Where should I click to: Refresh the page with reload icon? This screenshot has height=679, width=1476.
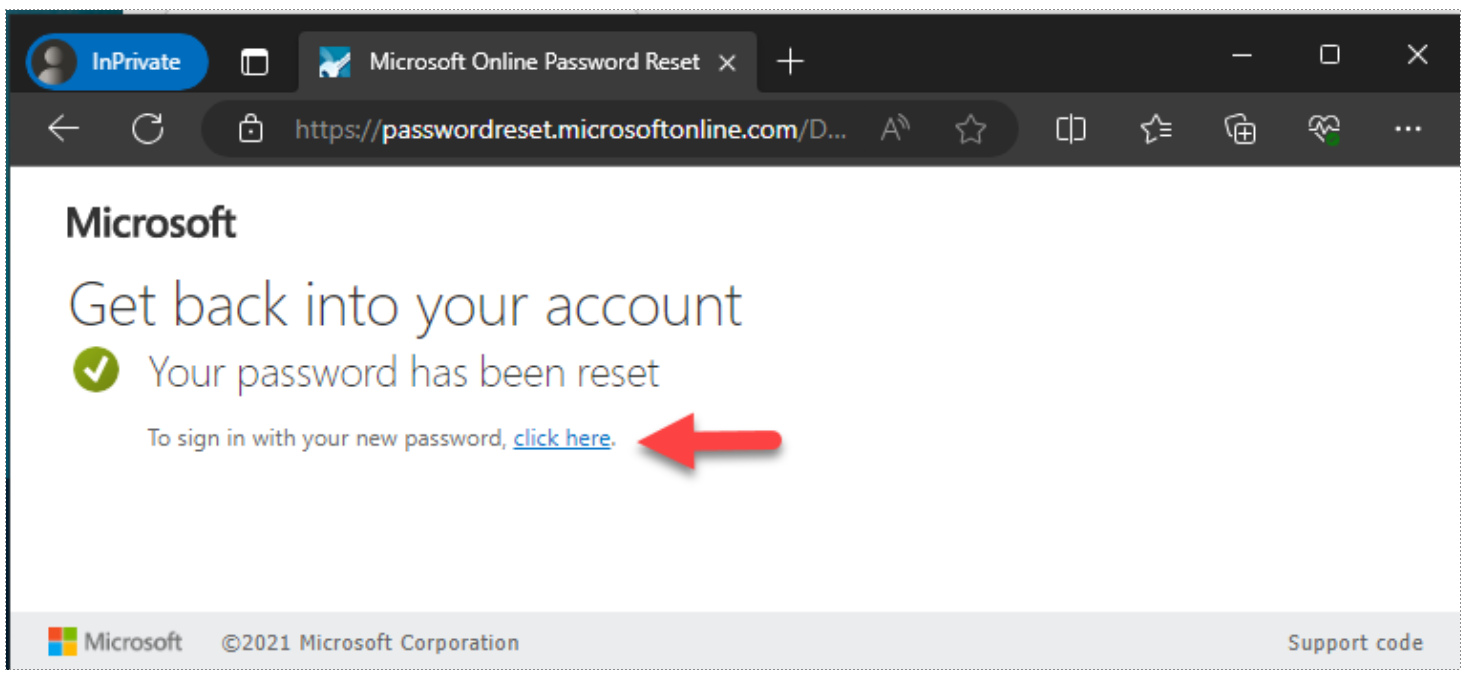(148, 129)
